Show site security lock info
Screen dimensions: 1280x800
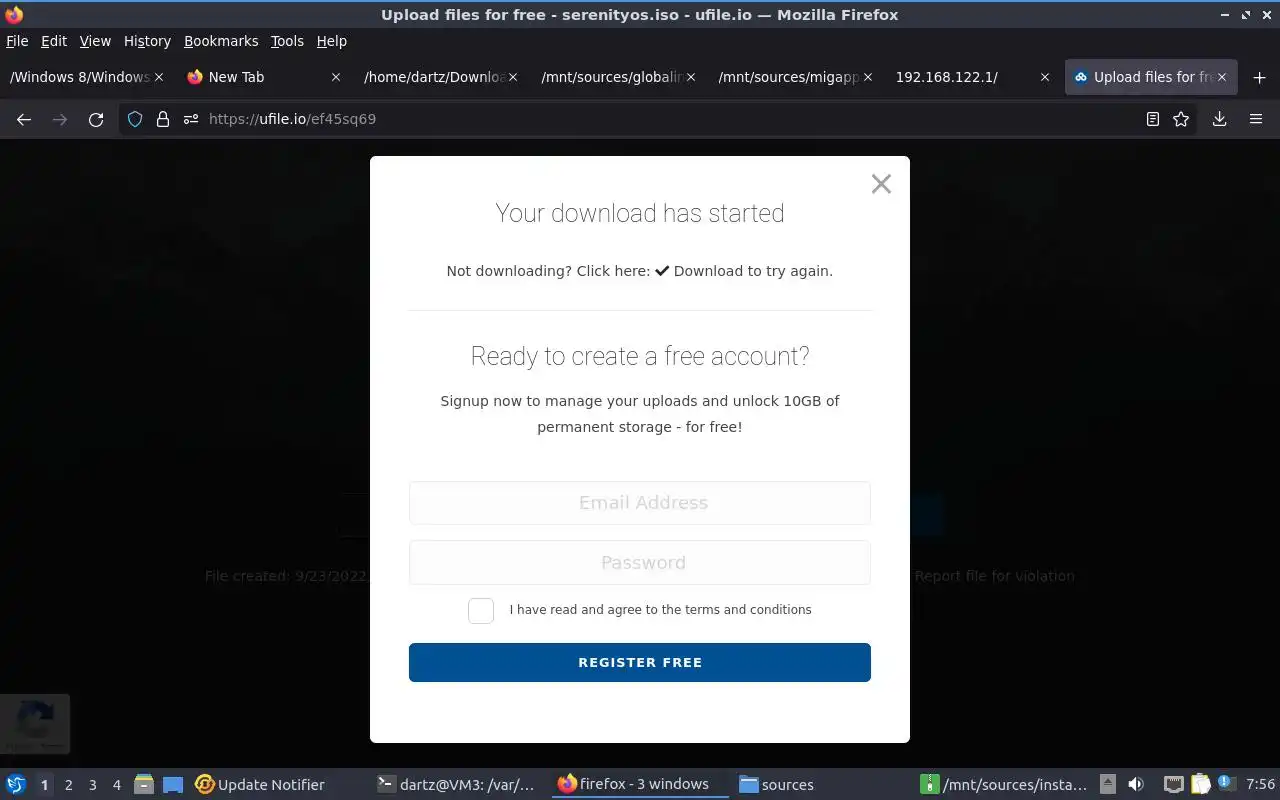pyautogui.click(x=163, y=119)
